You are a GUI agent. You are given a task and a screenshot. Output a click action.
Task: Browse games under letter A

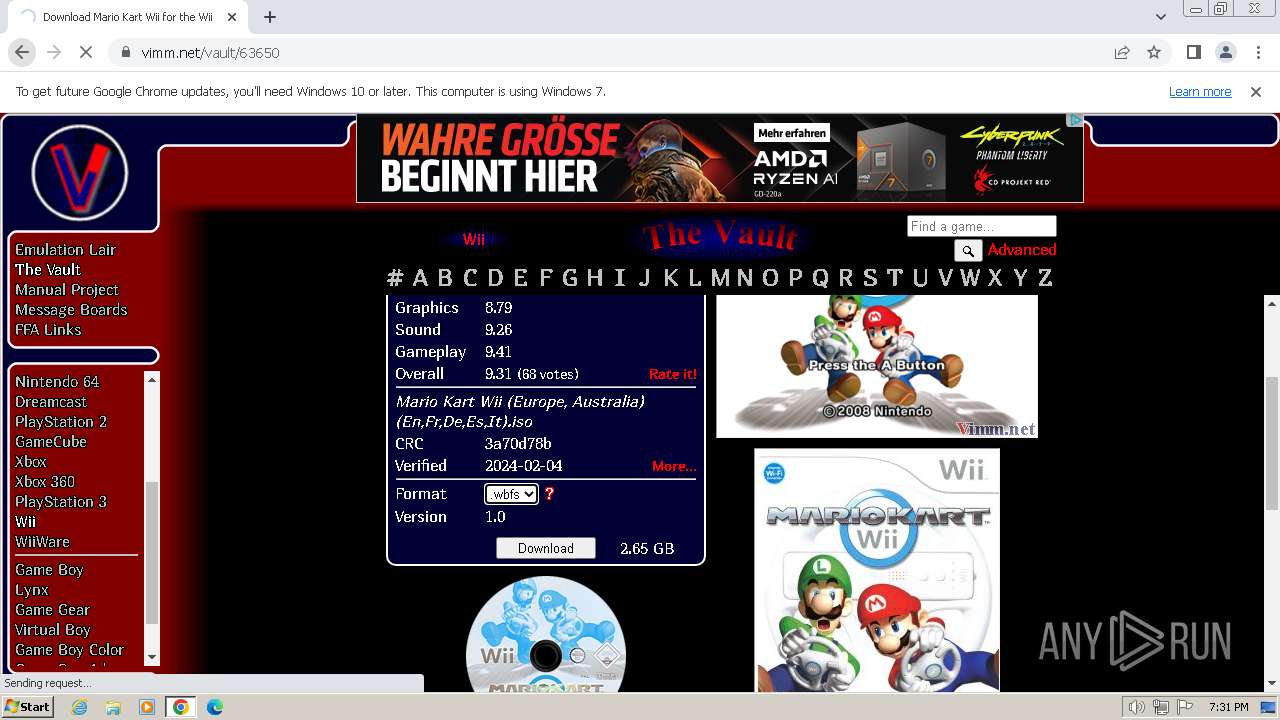pyautogui.click(x=420, y=278)
